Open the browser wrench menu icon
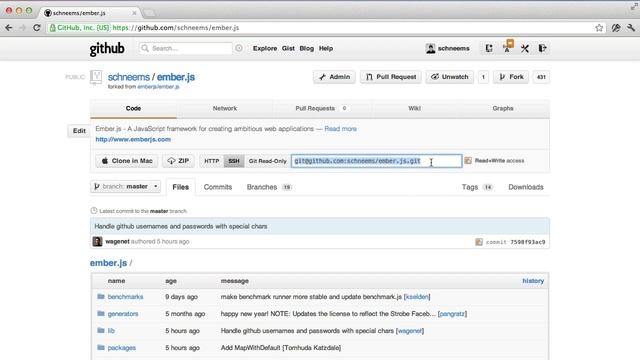Screen dimensions: 640x360 point(631,28)
